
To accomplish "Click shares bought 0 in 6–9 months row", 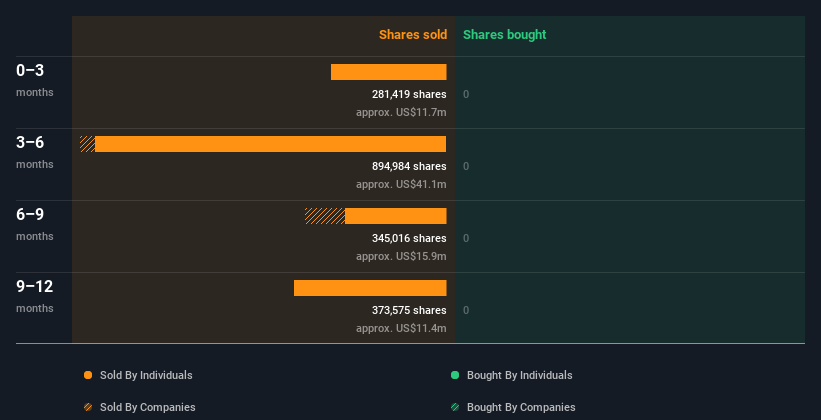I will (x=466, y=239).
